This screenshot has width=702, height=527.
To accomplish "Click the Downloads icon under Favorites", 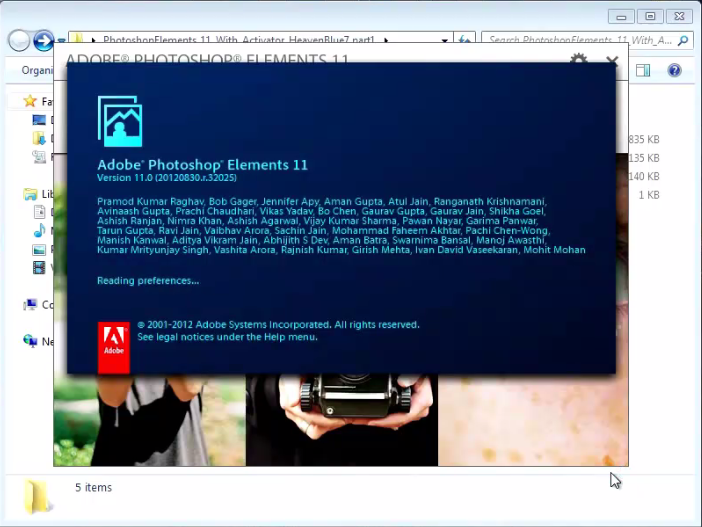I will pyautogui.click(x=39, y=138).
